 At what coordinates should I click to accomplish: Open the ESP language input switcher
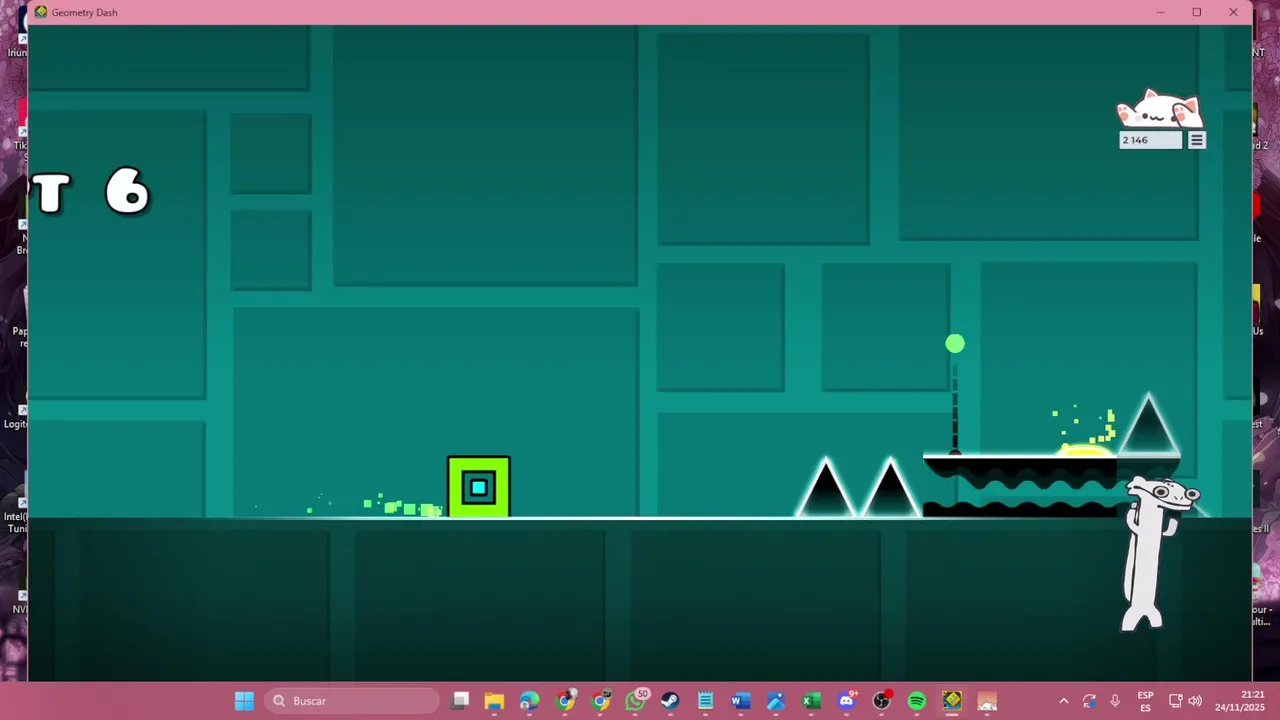[x=1145, y=701]
